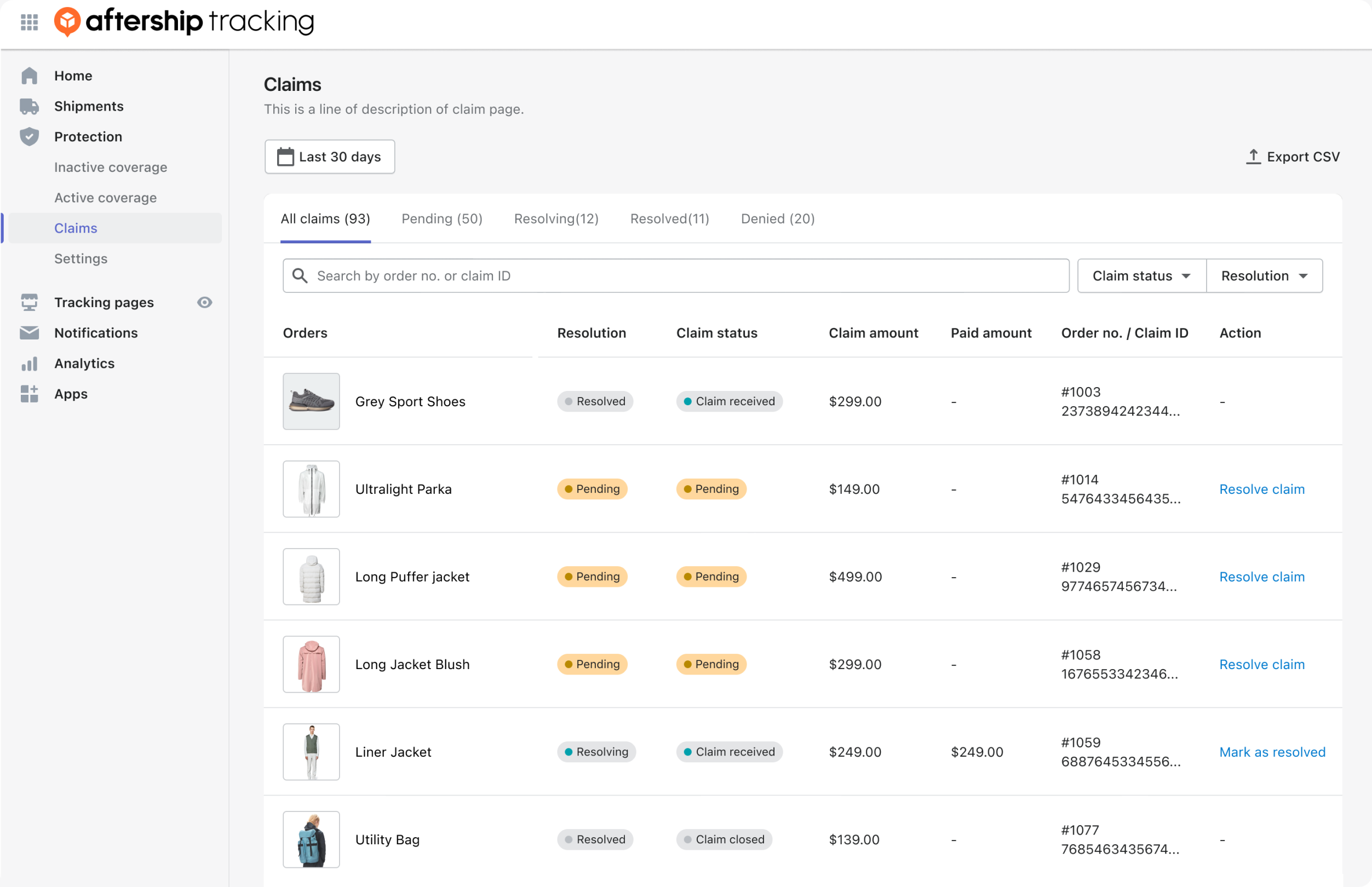Toggle visibility icon on Tracking pages
Viewport: 1372px width, 887px height.
[205, 302]
